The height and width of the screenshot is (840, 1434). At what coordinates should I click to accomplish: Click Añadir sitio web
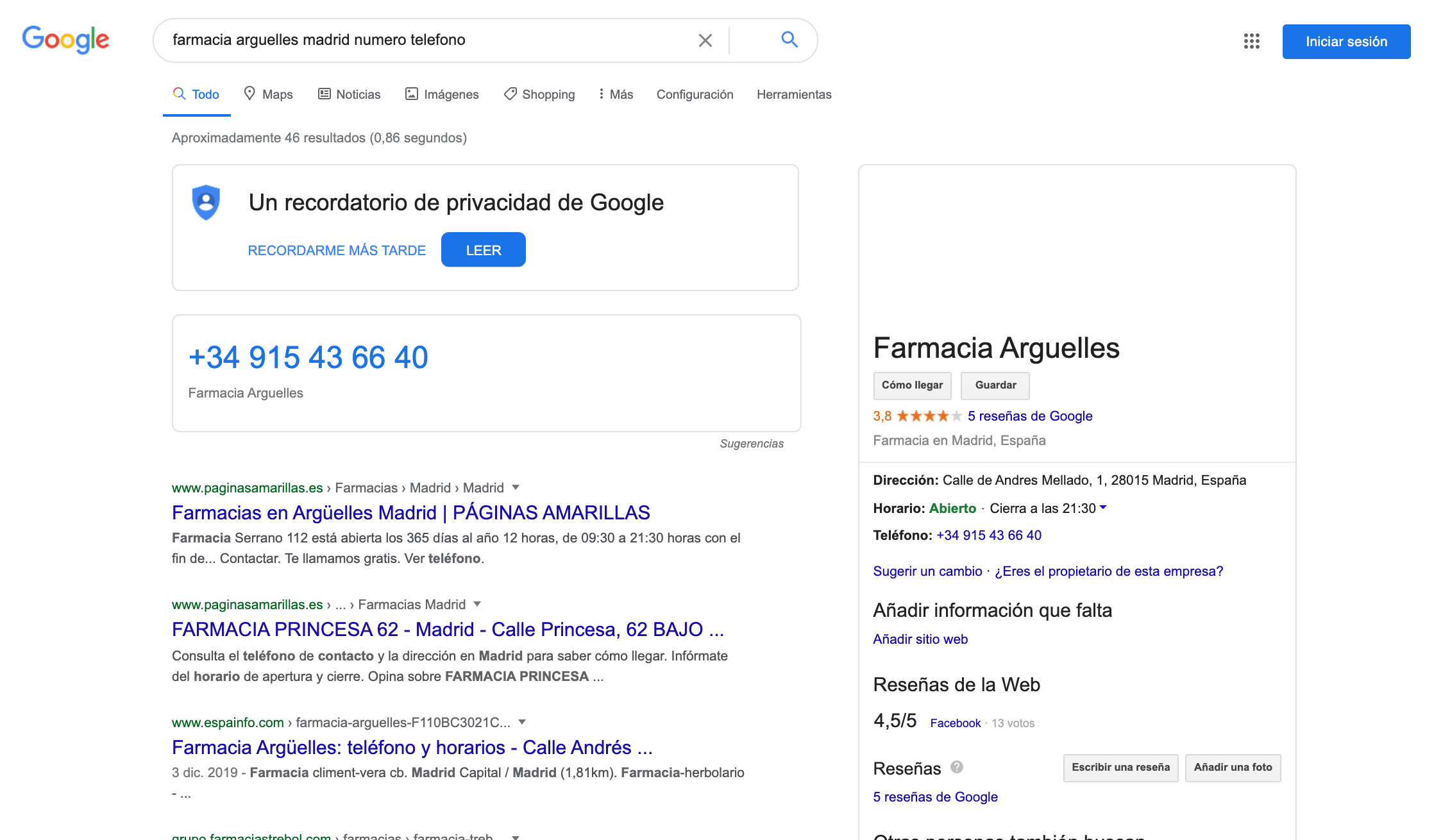tap(920, 639)
